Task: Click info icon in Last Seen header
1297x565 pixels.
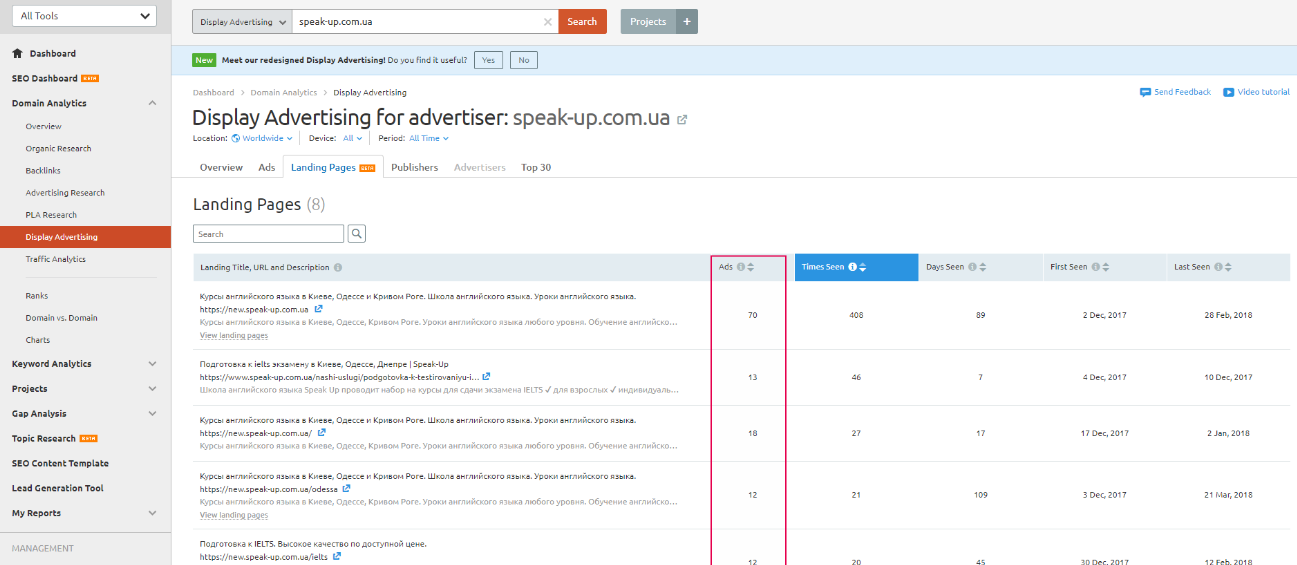Action: coord(1219,267)
